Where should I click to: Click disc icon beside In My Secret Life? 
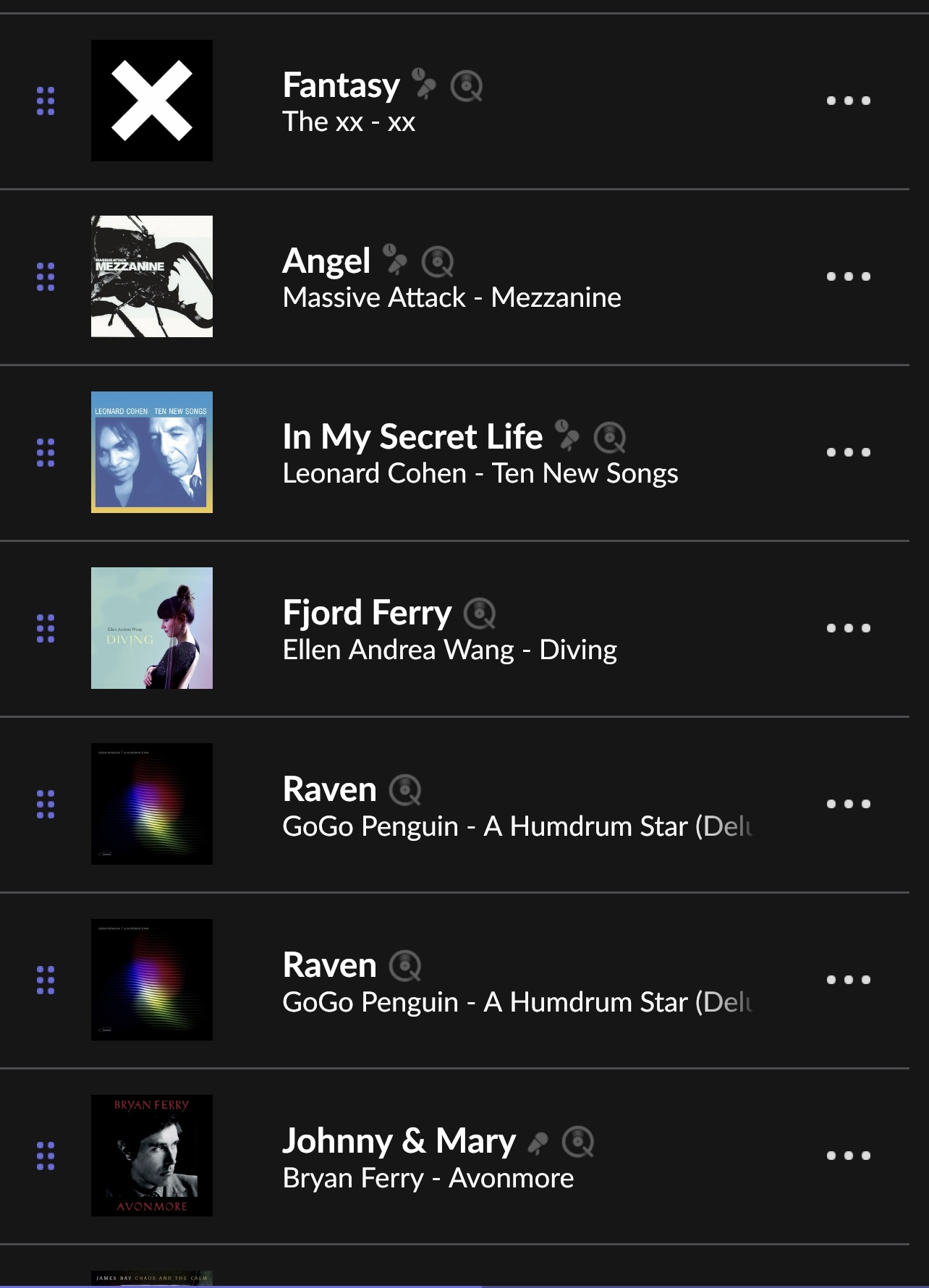point(610,437)
